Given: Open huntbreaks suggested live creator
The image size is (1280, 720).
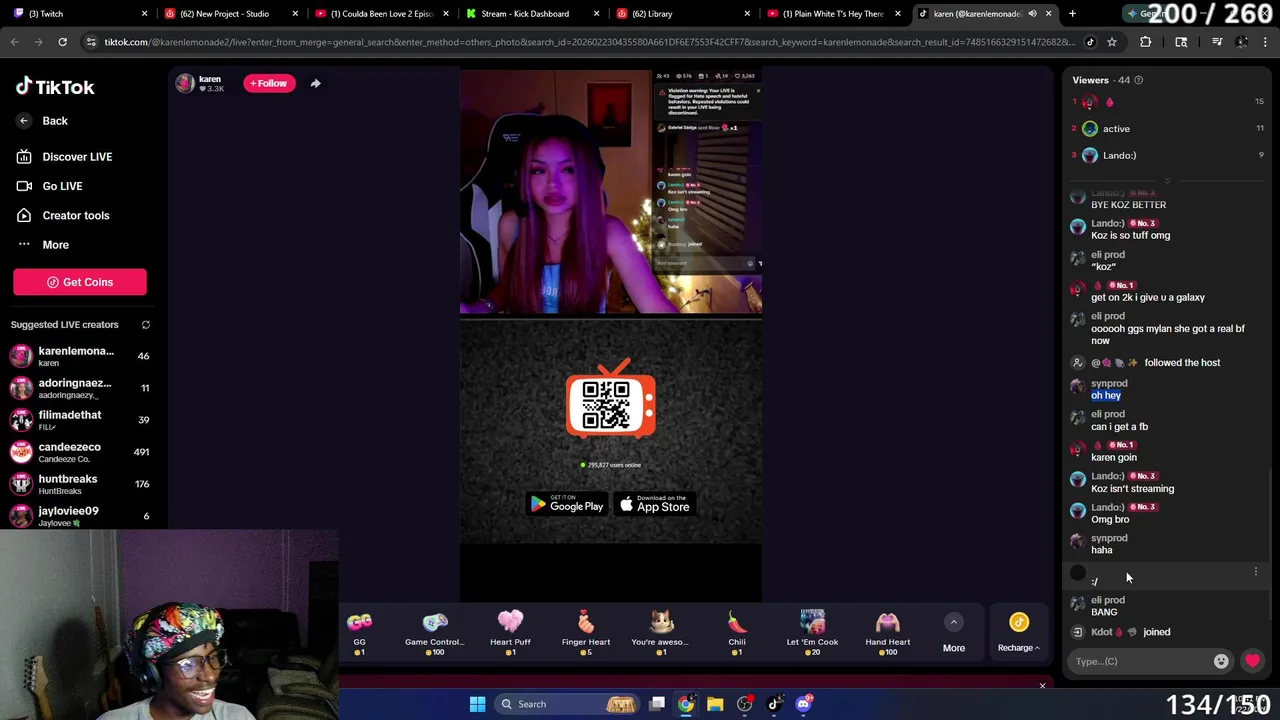Looking at the screenshot, I should click(80, 484).
